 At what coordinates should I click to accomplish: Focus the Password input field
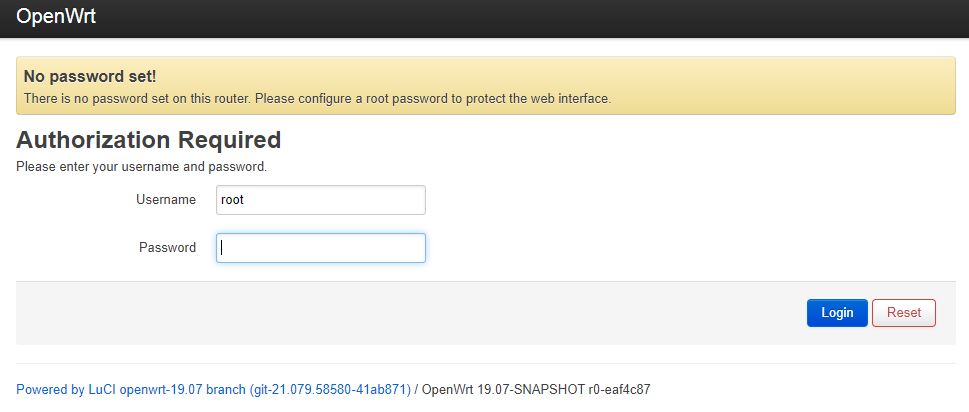click(x=321, y=248)
